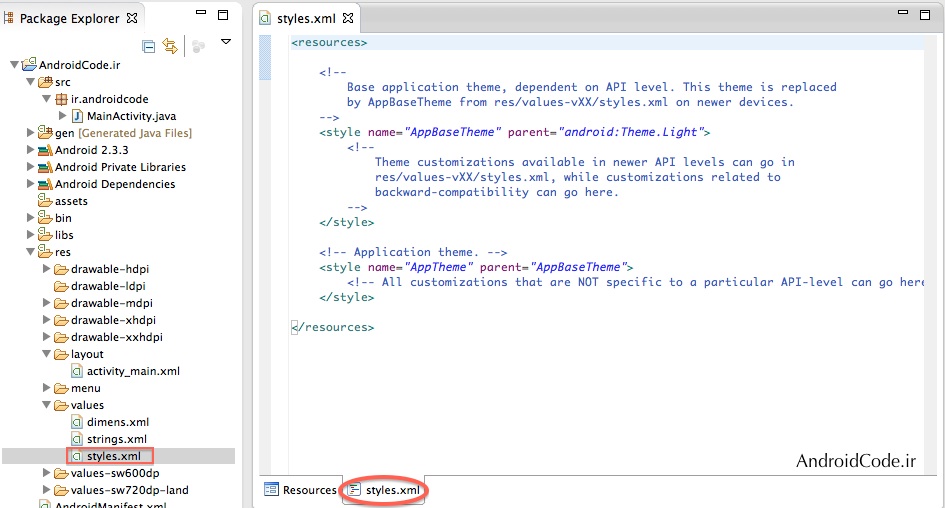Expand the values-sw600dp folder
Screen dimensions: 945x508
click(x=46, y=473)
